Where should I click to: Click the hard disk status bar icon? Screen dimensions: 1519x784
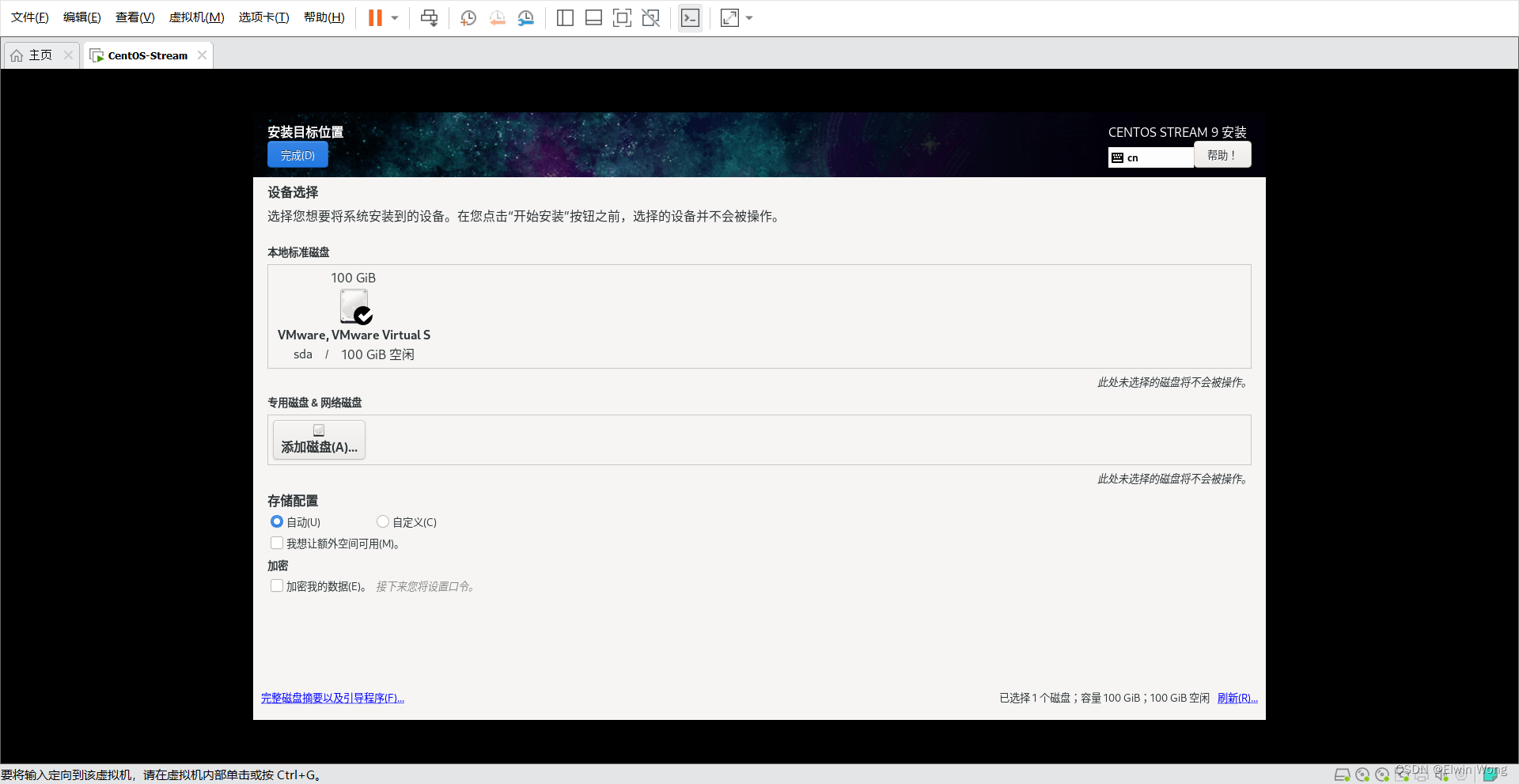(1343, 775)
